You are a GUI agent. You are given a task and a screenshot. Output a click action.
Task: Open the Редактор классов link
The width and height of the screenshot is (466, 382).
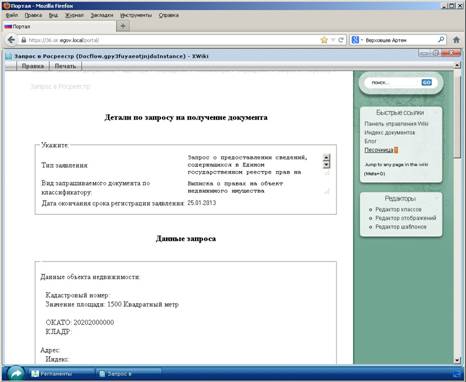(398, 209)
